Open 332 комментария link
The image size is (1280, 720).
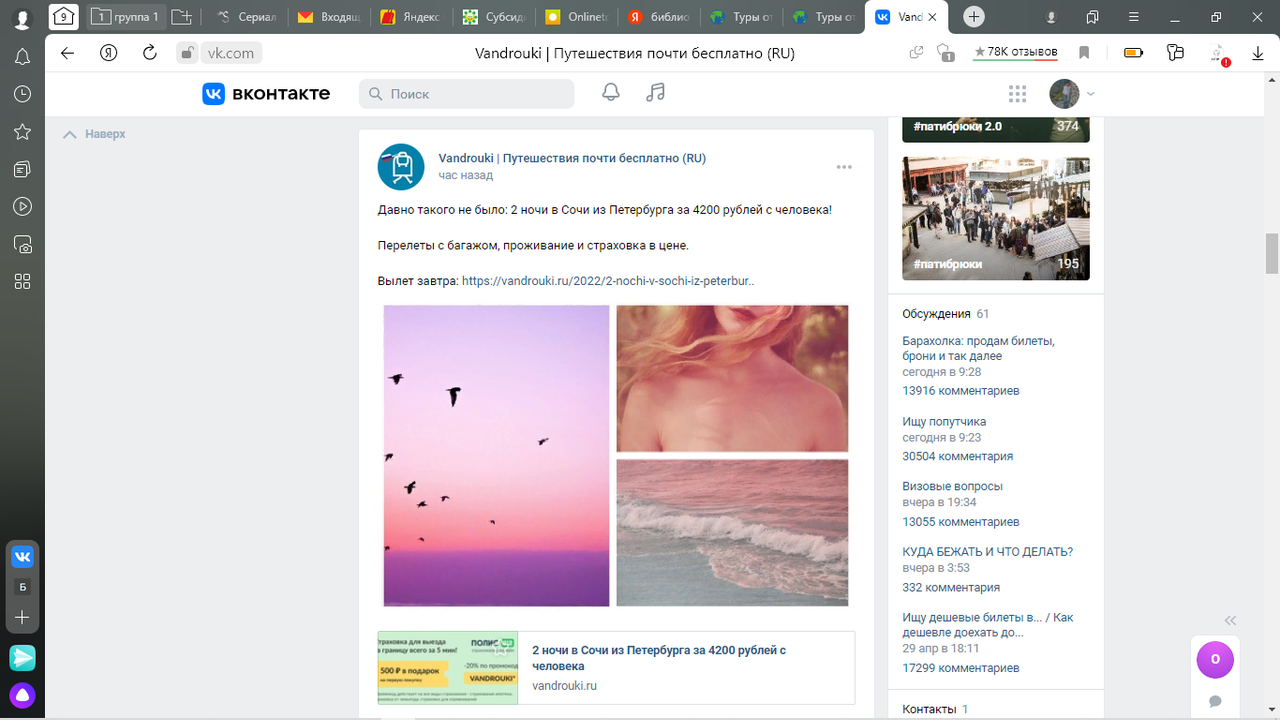(x=951, y=588)
